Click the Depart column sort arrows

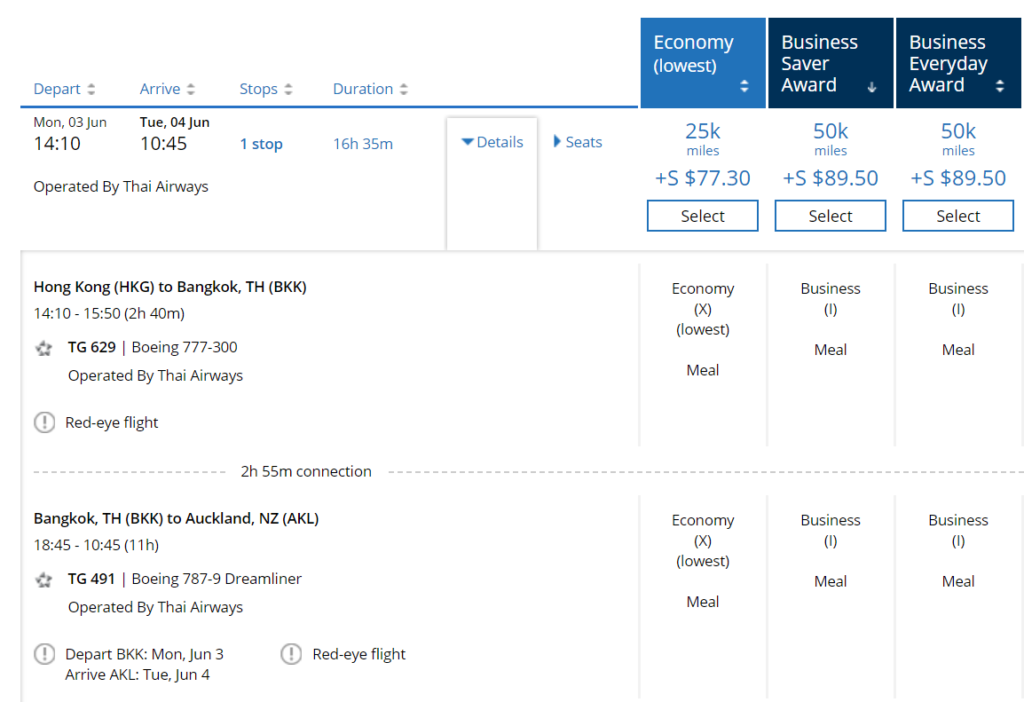coord(91,89)
